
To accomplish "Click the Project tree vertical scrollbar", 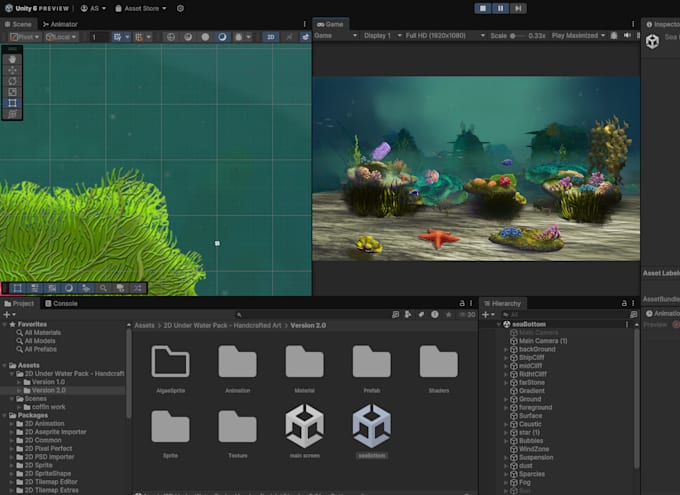I will tap(129, 373).
